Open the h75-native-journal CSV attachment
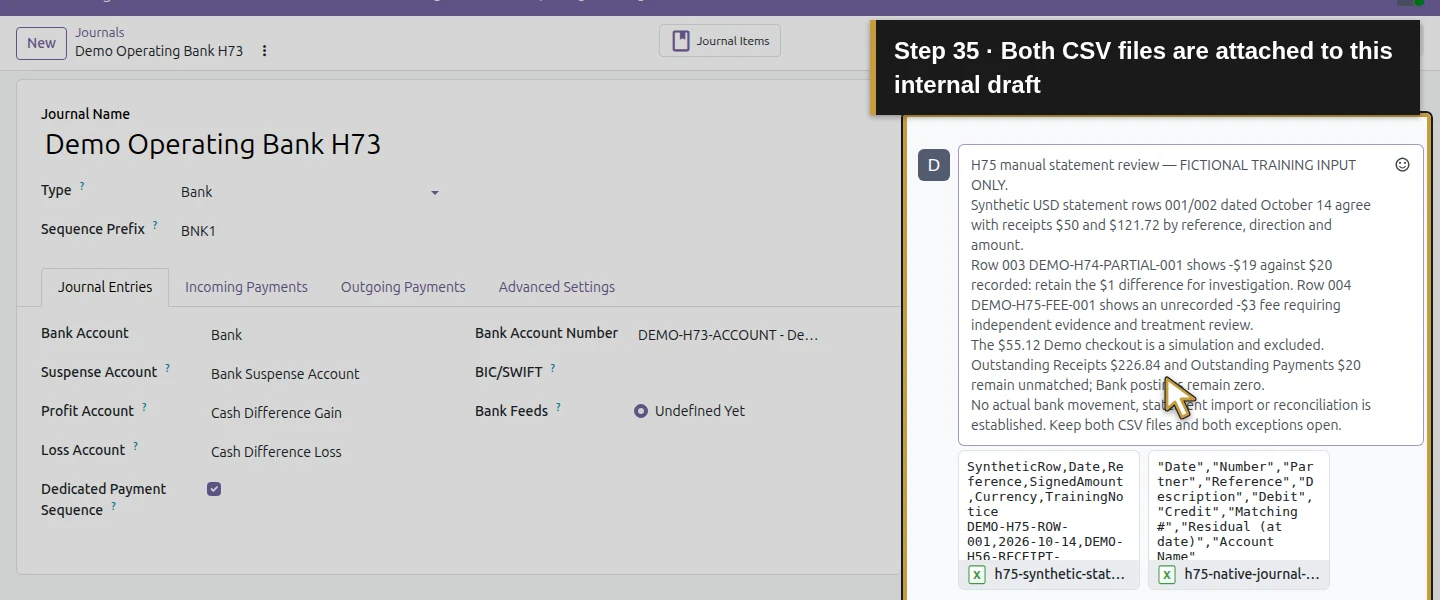Screen dimensions: 1440x600 click(1238, 519)
